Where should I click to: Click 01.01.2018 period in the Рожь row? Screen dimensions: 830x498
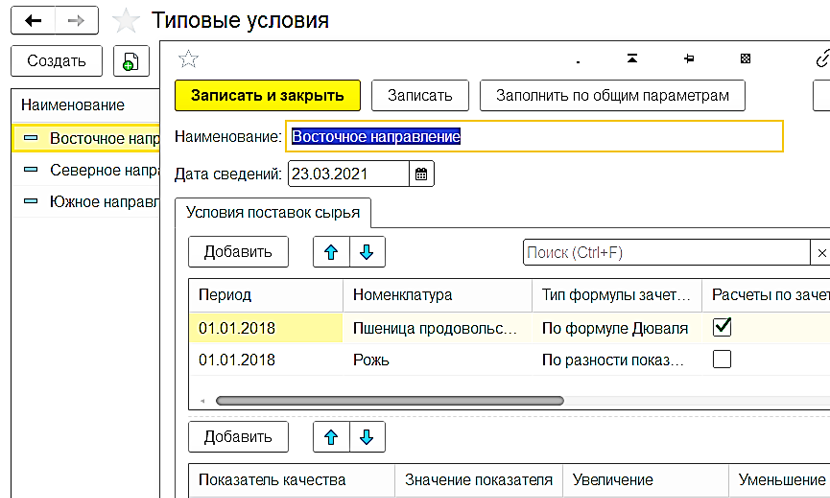[266, 360]
